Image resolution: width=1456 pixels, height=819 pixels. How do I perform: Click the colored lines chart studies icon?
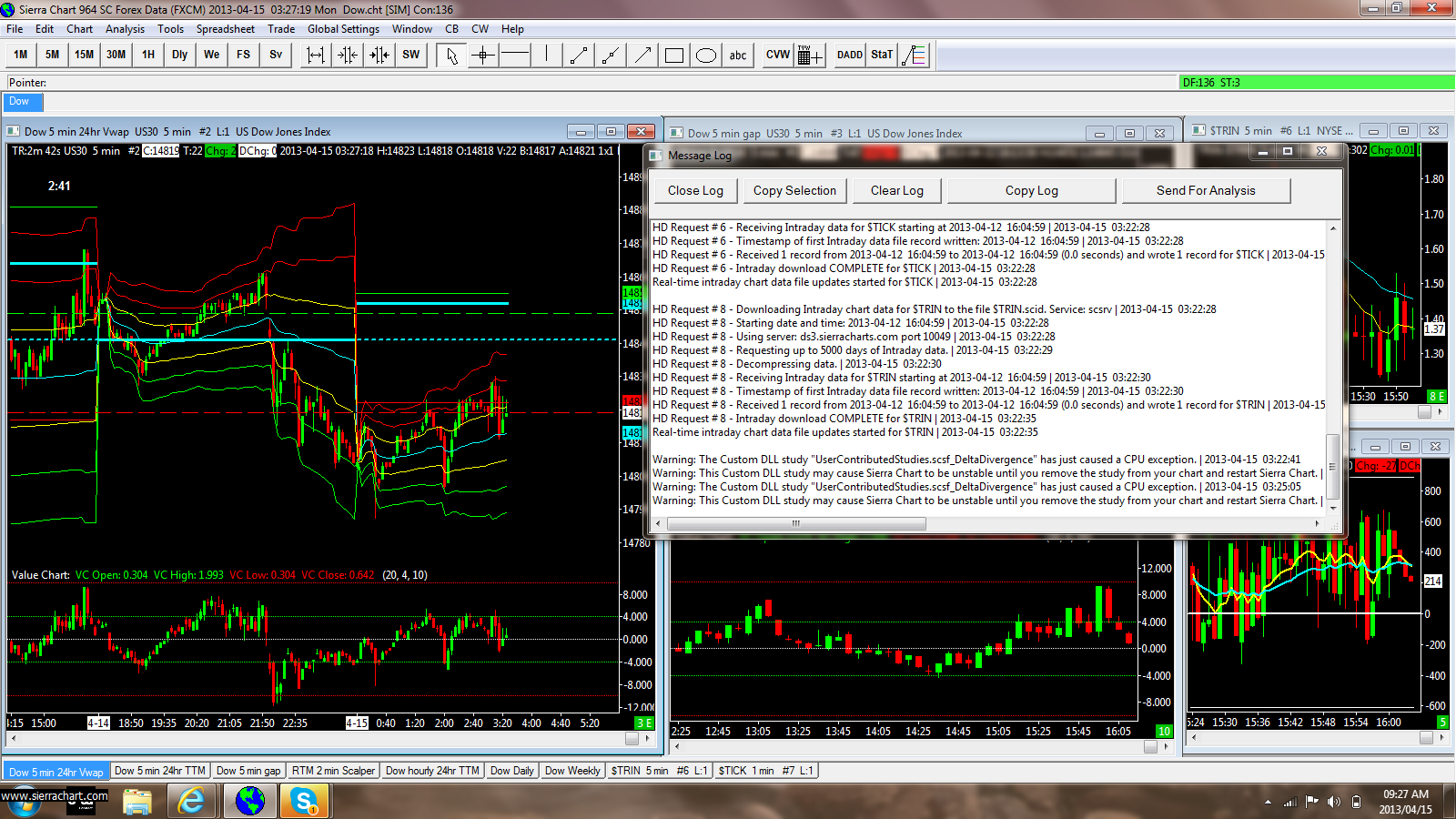914,56
